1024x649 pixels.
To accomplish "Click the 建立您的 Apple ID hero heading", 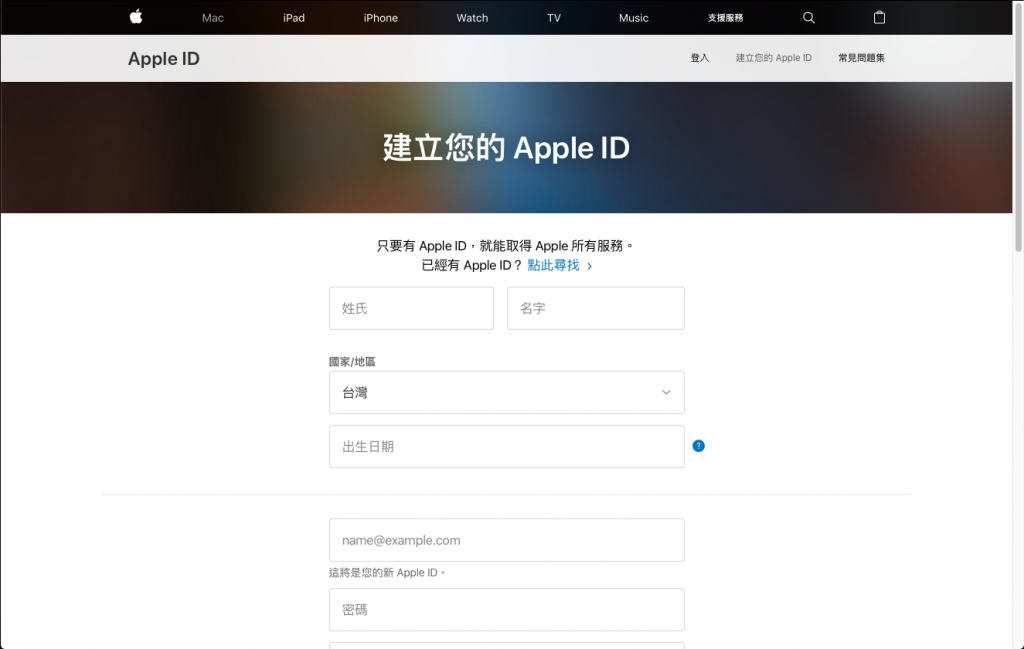I will (506, 148).
